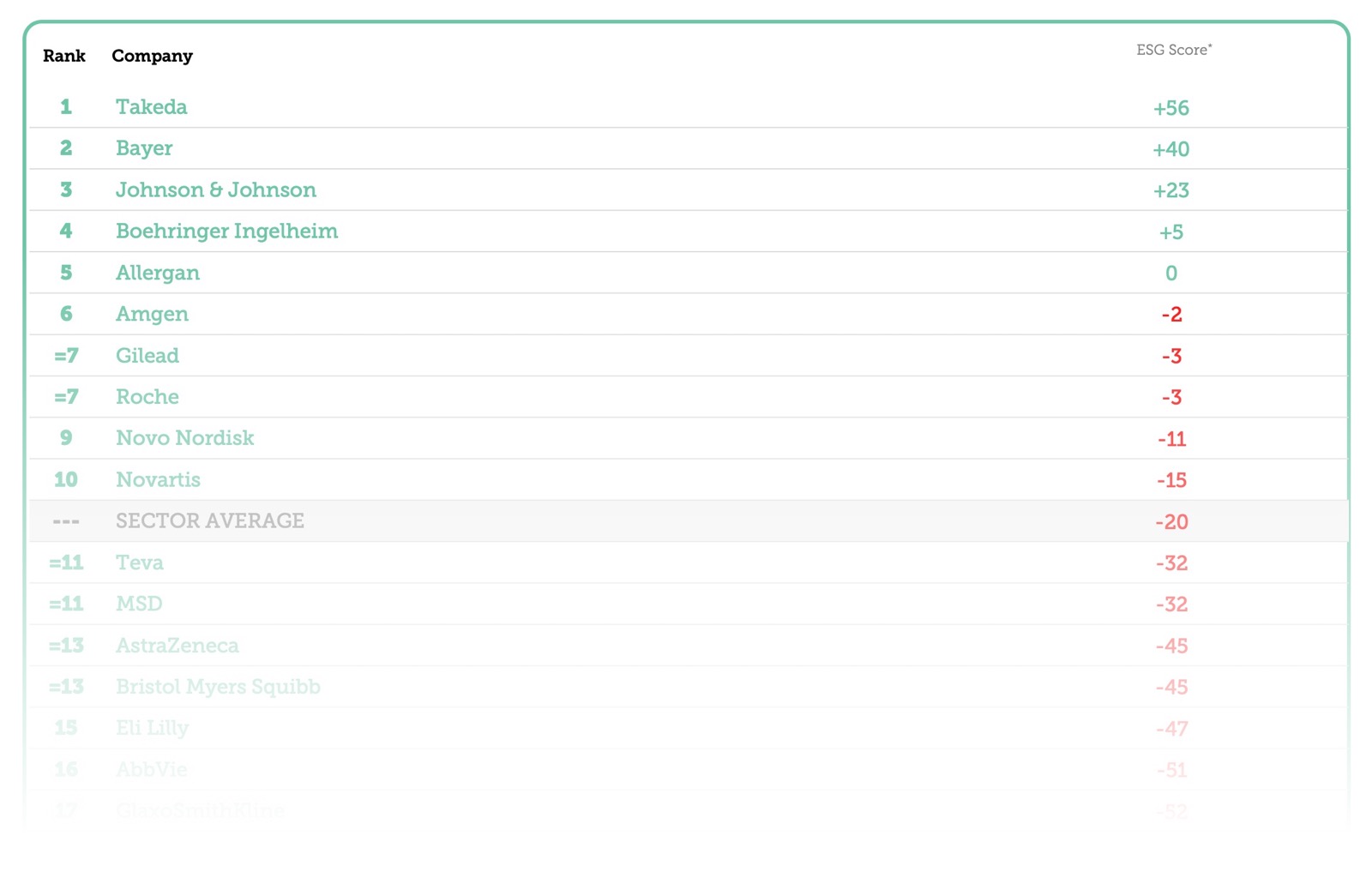The width and height of the screenshot is (1372, 878).
Task: Click rank 15 beside Eli Lilly
Action: 65,727
